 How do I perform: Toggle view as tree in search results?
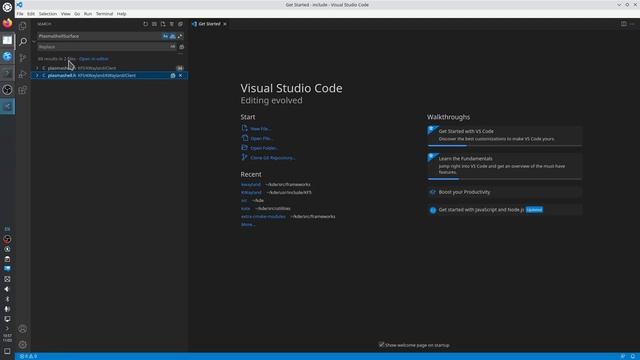(x=172, y=24)
